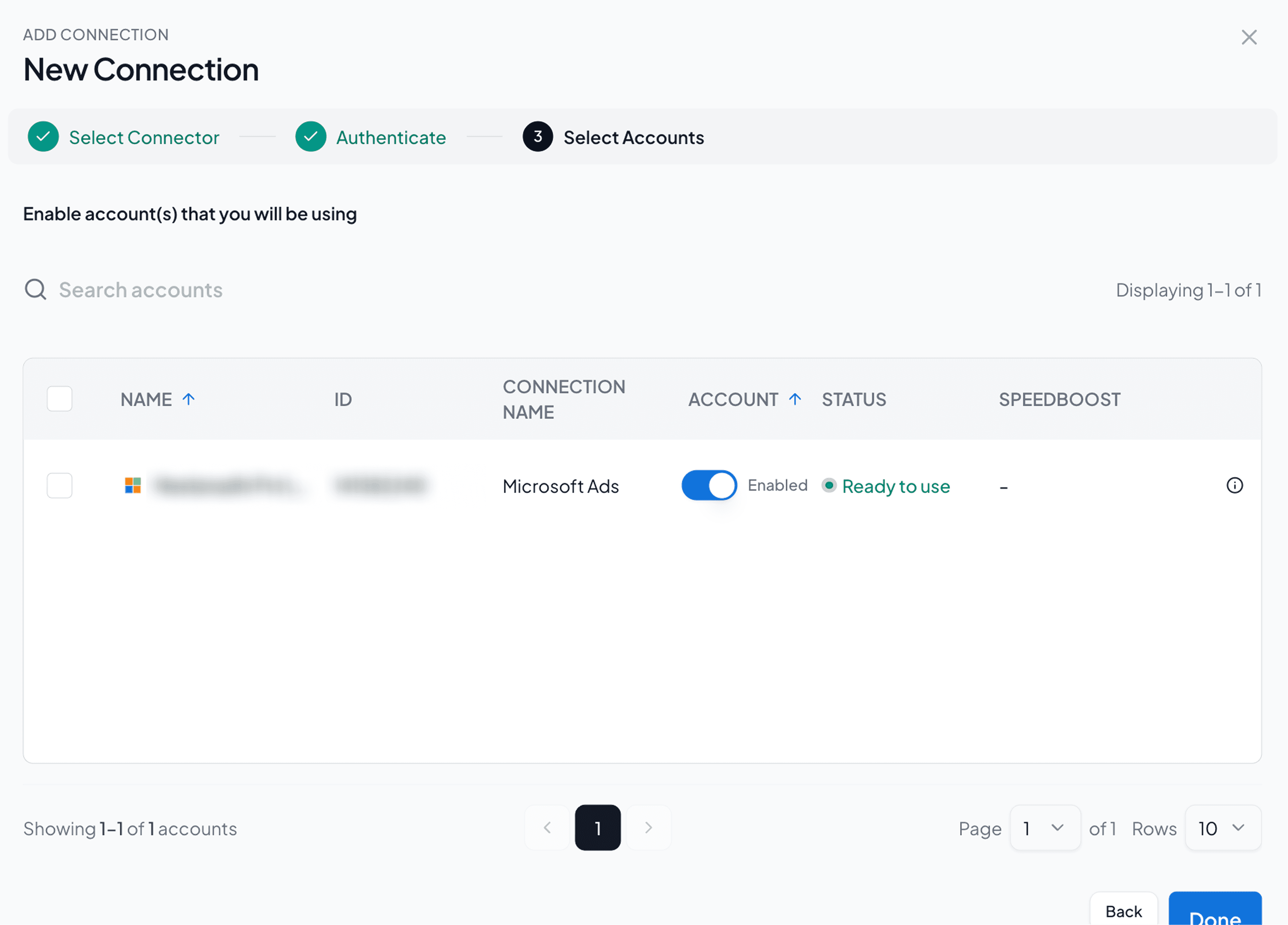
Task: Click the step 3 circle icon
Action: coord(538,137)
